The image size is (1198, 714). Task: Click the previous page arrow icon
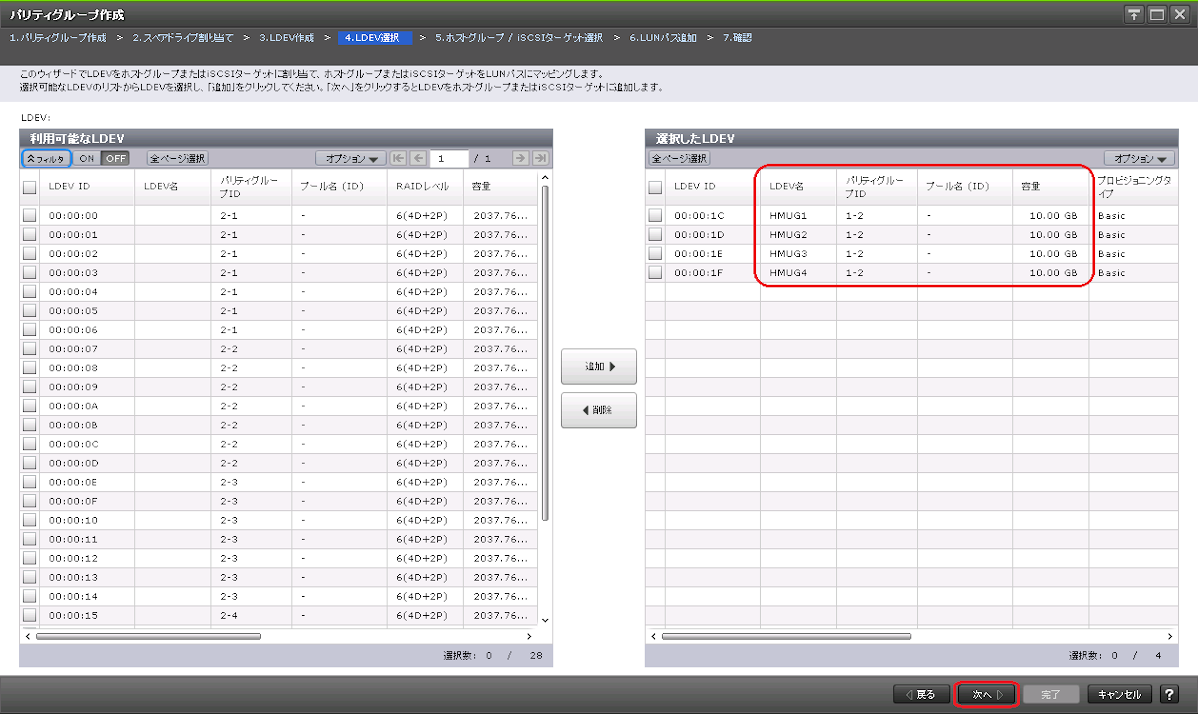coord(418,158)
